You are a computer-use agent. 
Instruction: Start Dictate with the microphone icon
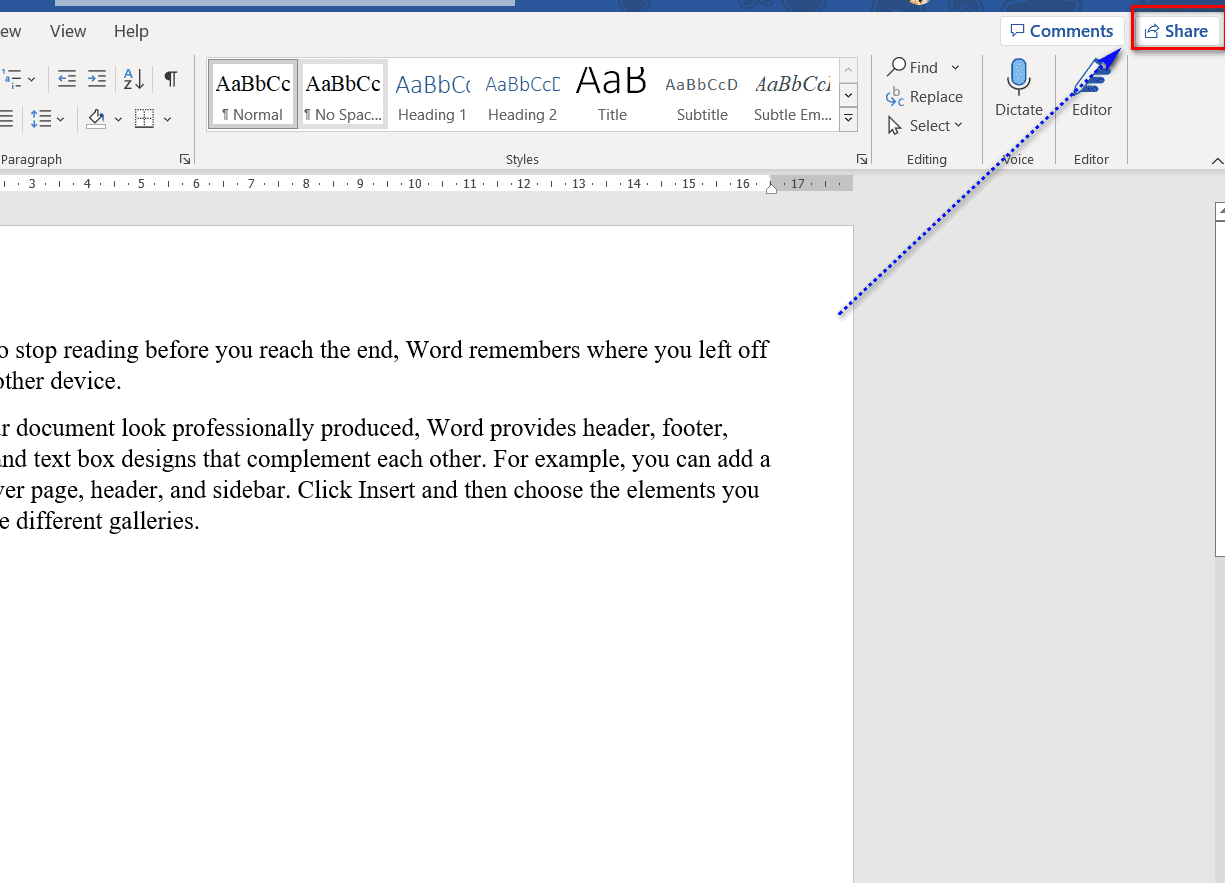pos(1019,88)
